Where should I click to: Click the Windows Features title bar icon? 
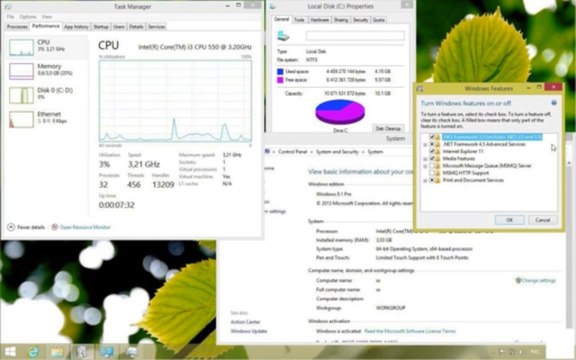(420, 89)
